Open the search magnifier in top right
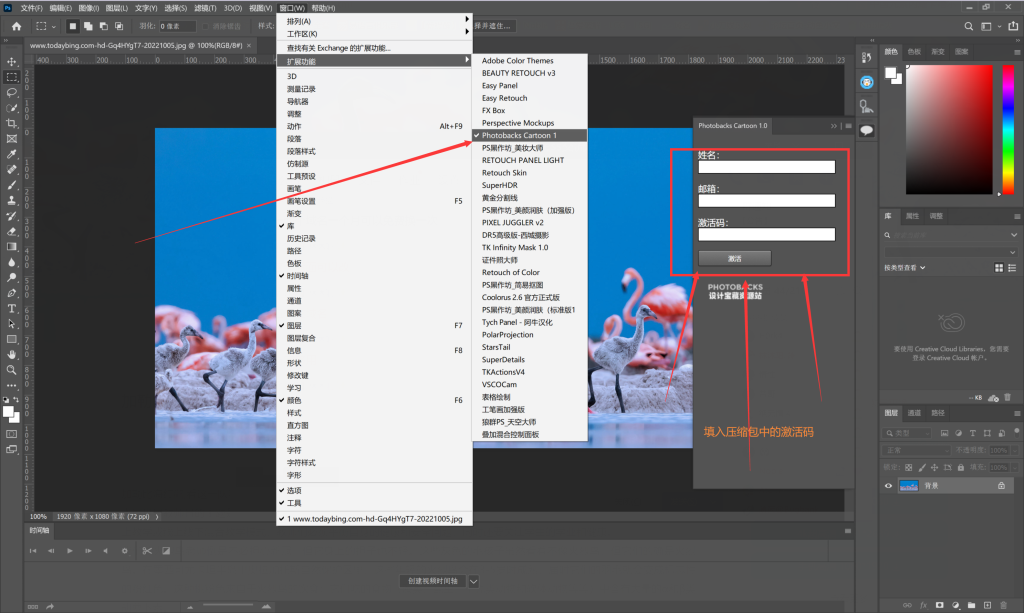 click(968, 26)
